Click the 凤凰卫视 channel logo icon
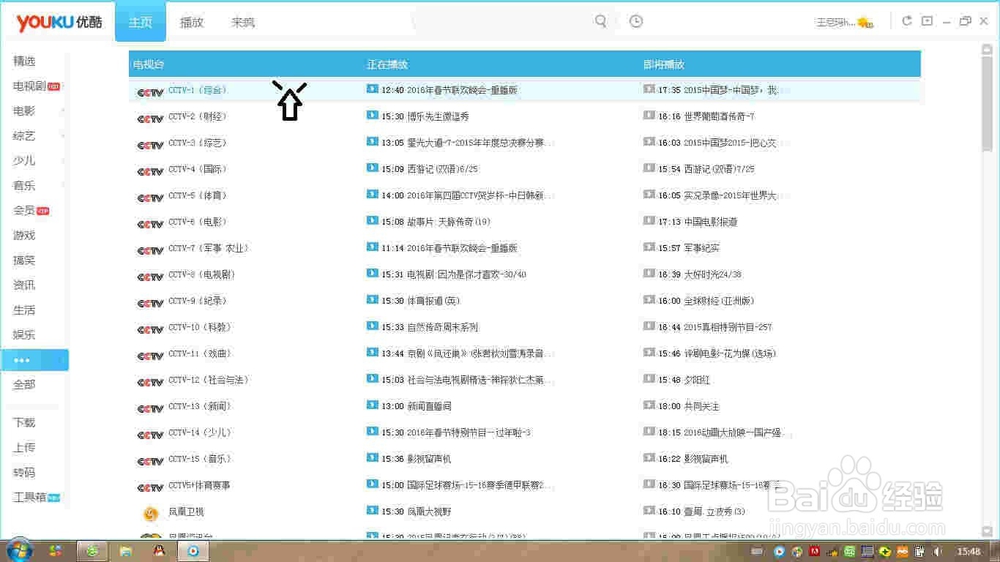This screenshot has height=562, width=1000. 151,513
